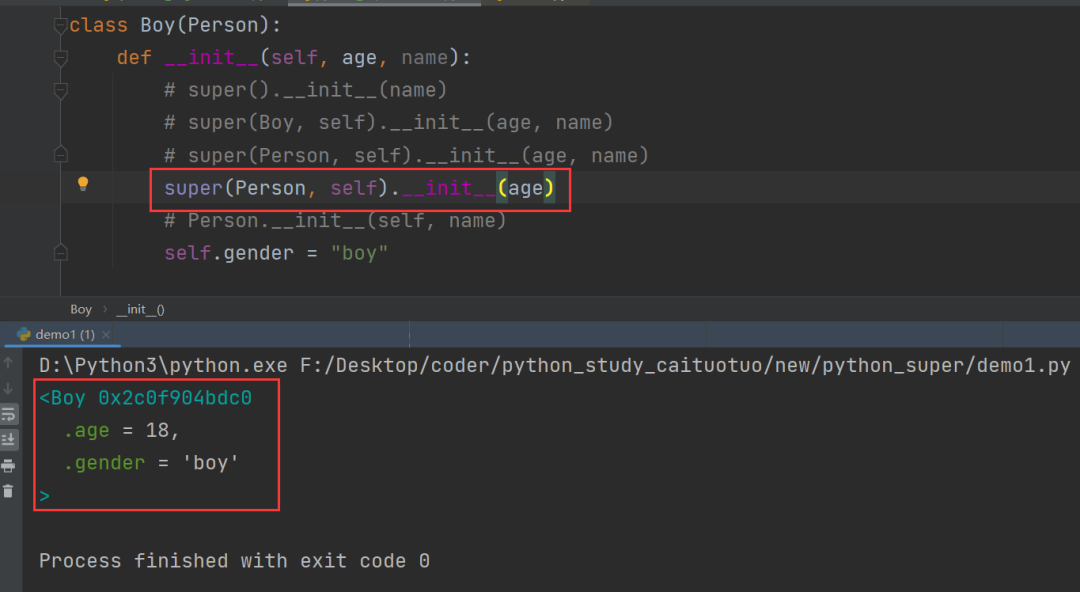The width and height of the screenshot is (1080, 592).
Task: Click 'Process finished with exit code 0'
Action: pos(234,561)
